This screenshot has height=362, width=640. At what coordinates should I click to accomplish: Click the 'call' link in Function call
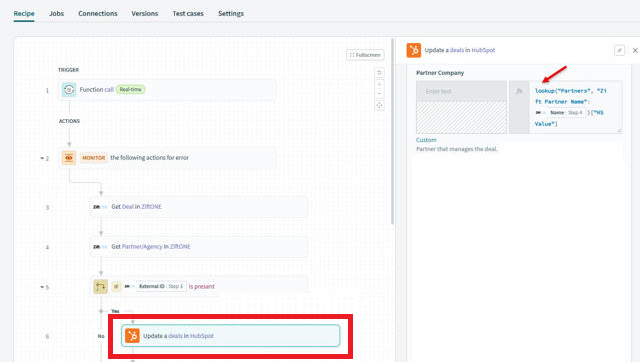click(x=109, y=89)
